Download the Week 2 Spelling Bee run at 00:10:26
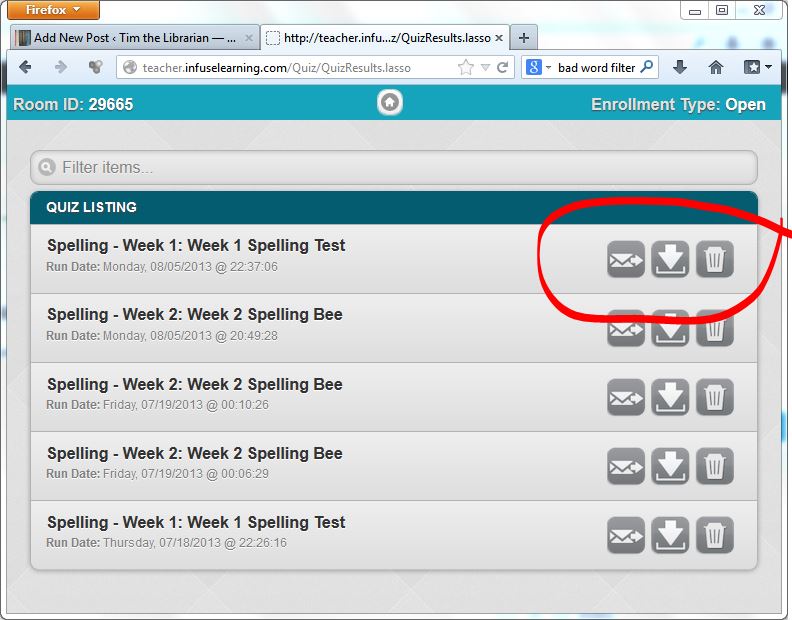The image size is (792, 620). click(670, 398)
